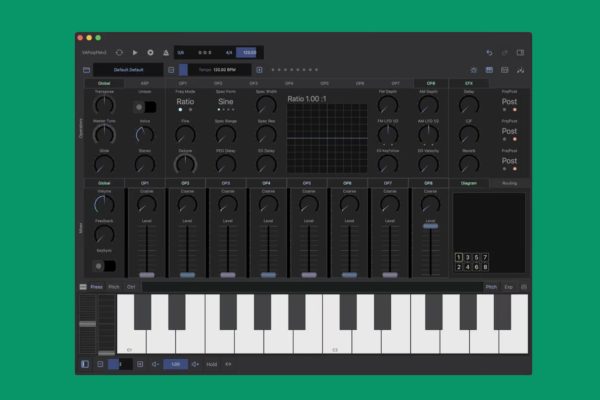Click the mixer Volume knob
The height and width of the screenshot is (400, 600).
pyautogui.click(x=104, y=205)
